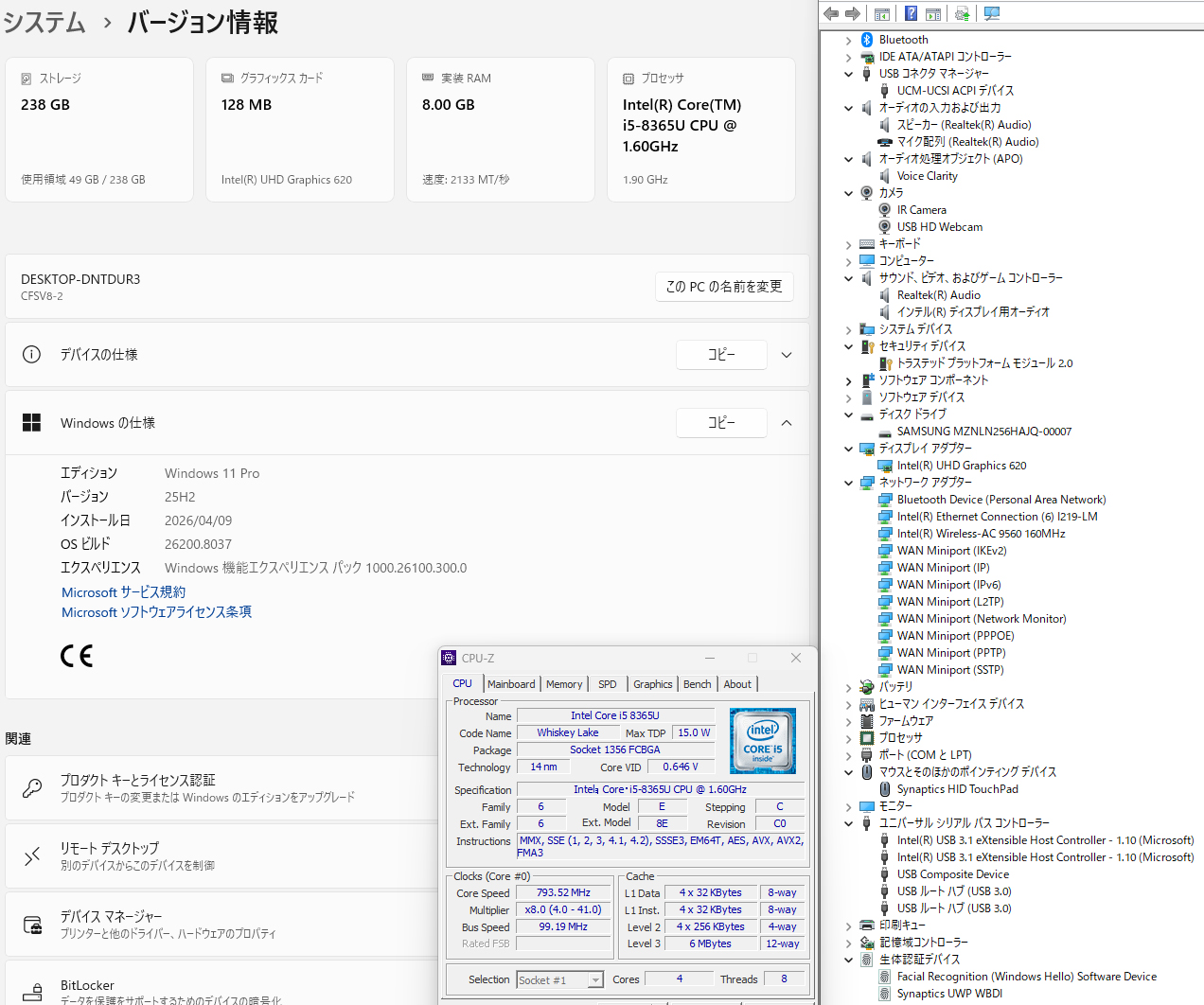Click the forward arrow in Device Manager toolbar

point(852,12)
